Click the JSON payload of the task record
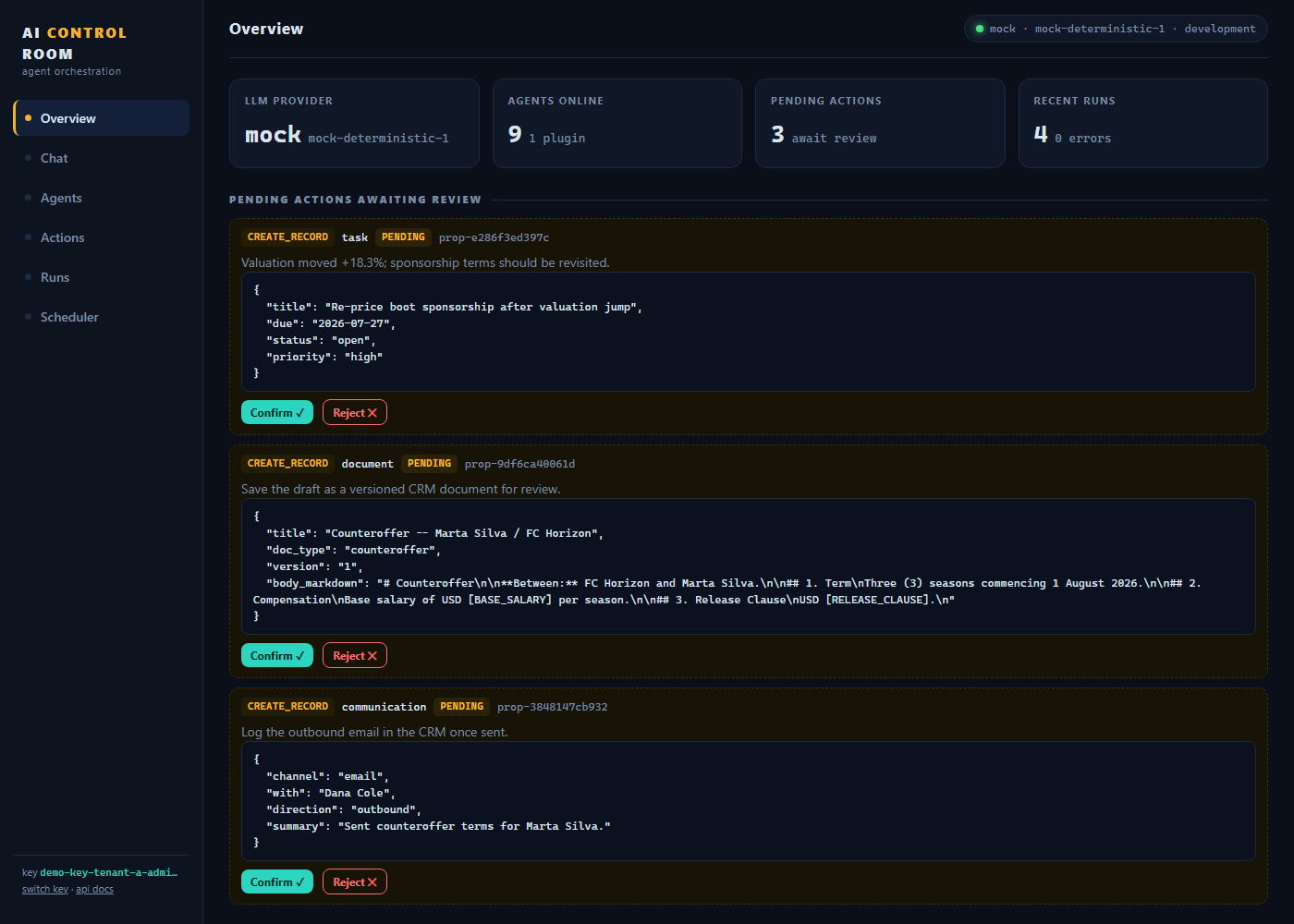The width and height of the screenshot is (1294, 924). pos(749,332)
